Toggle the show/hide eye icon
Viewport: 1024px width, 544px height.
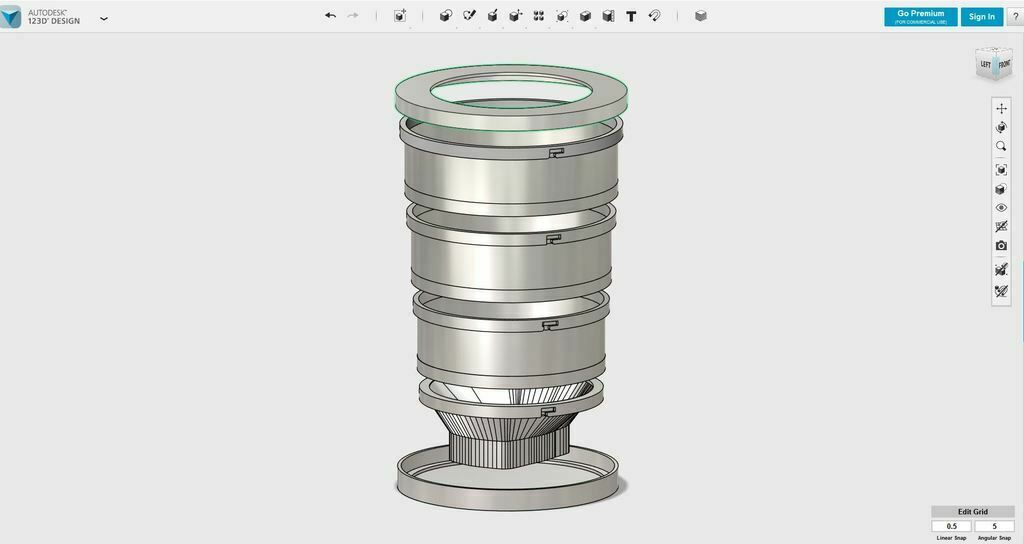(1001, 208)
